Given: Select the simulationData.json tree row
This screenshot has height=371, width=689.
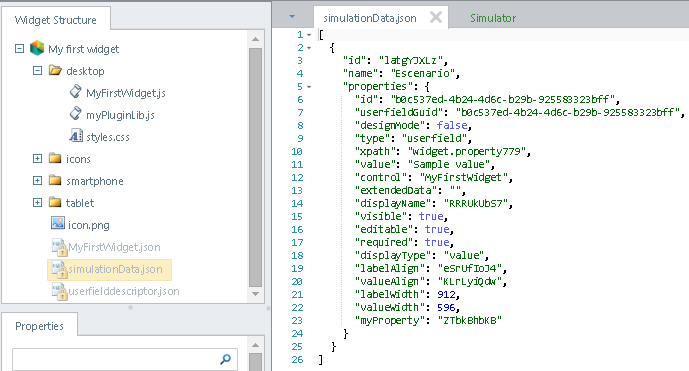Looking at the screenshot, I should (109, 269).
